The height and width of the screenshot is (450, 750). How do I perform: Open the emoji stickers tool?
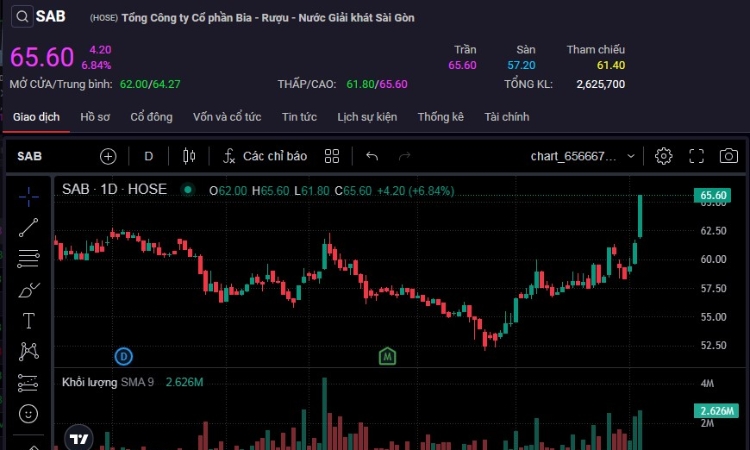29,413
